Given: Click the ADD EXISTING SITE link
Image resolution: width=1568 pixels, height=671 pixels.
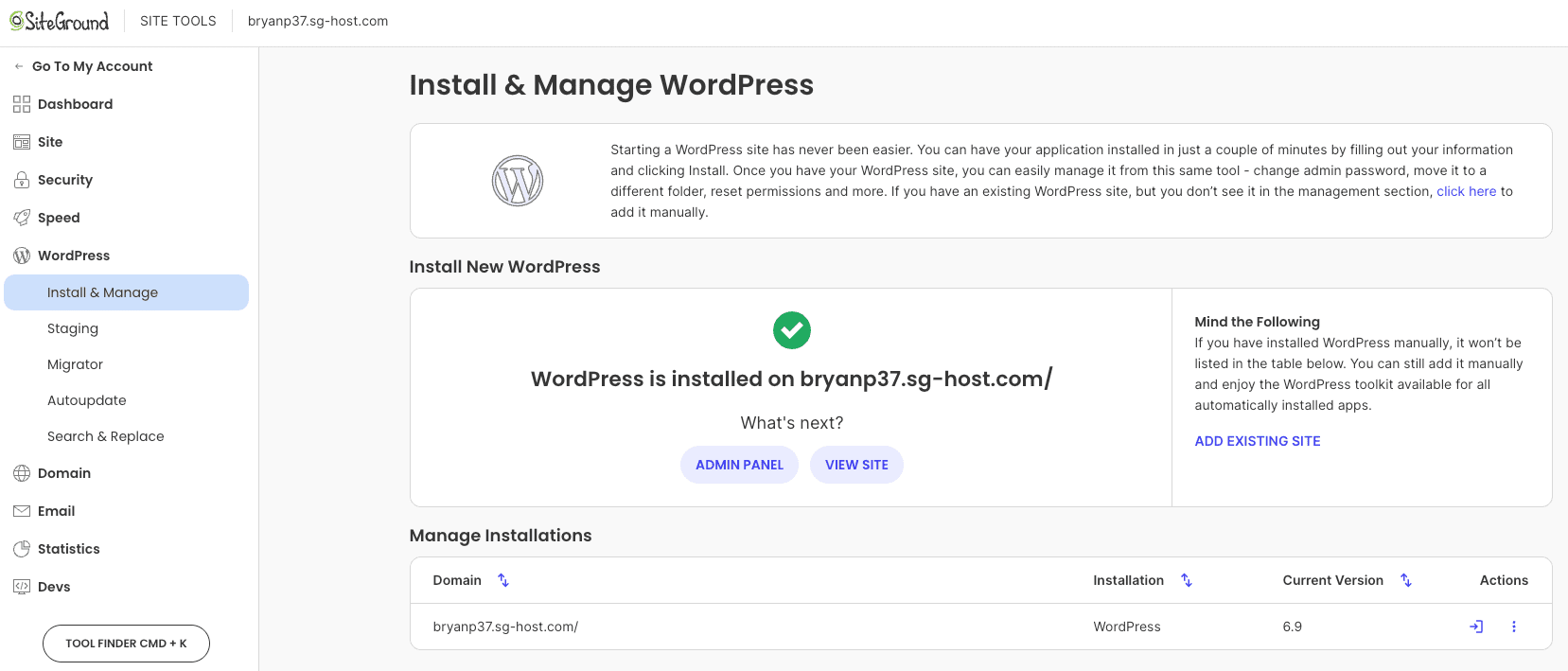Looking at the screenshot, I should 1258,441.
